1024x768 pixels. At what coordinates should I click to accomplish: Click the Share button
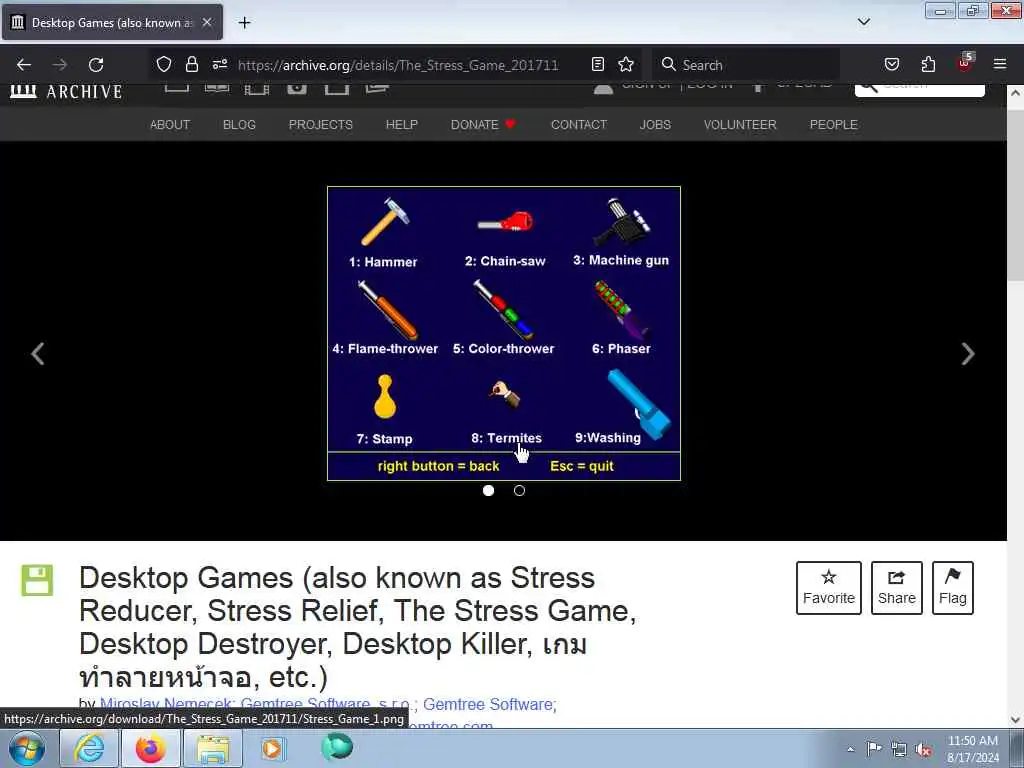click(x=897, y=588)
